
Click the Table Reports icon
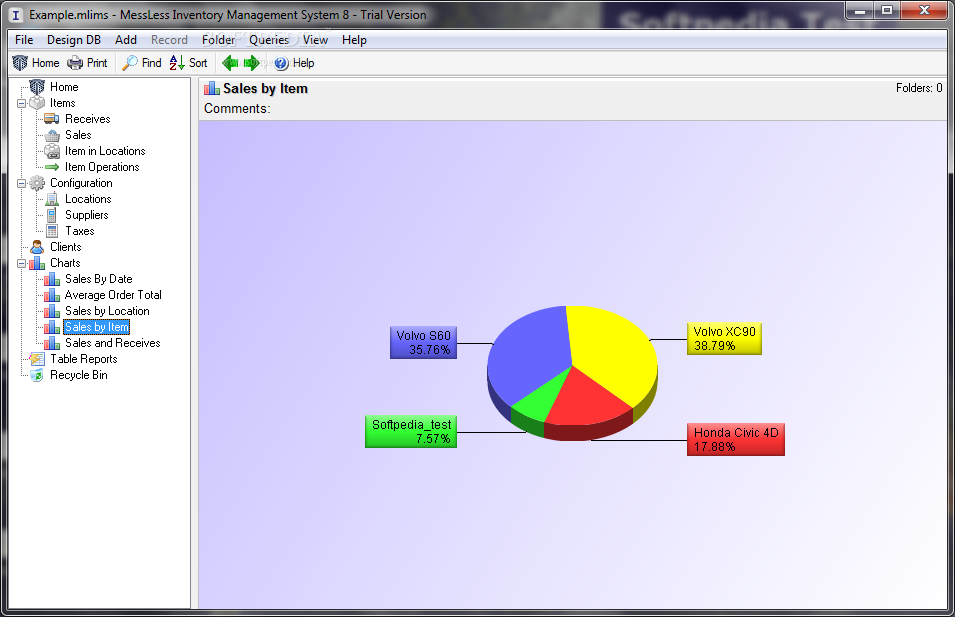pos(37,359)
